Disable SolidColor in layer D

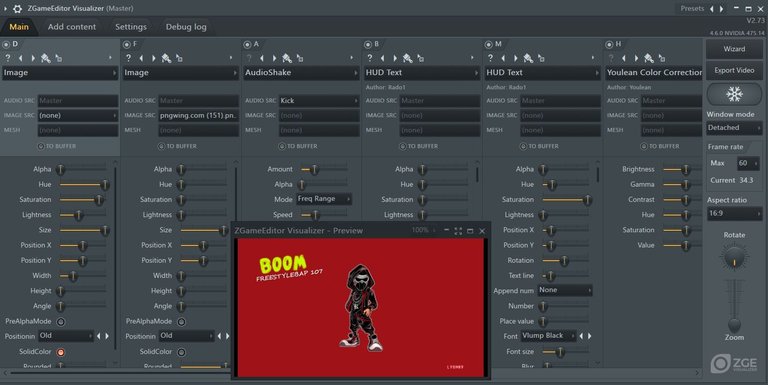click(x=61, y=352)
